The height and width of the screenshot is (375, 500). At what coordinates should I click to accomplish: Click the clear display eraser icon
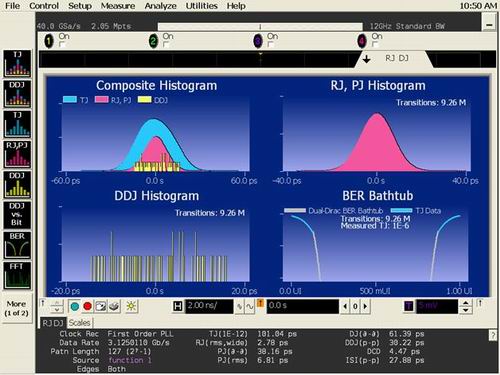114,306
